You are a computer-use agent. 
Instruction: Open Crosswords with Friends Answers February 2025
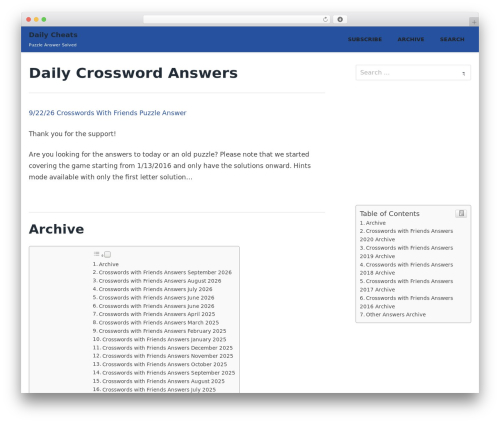[159, 331]
